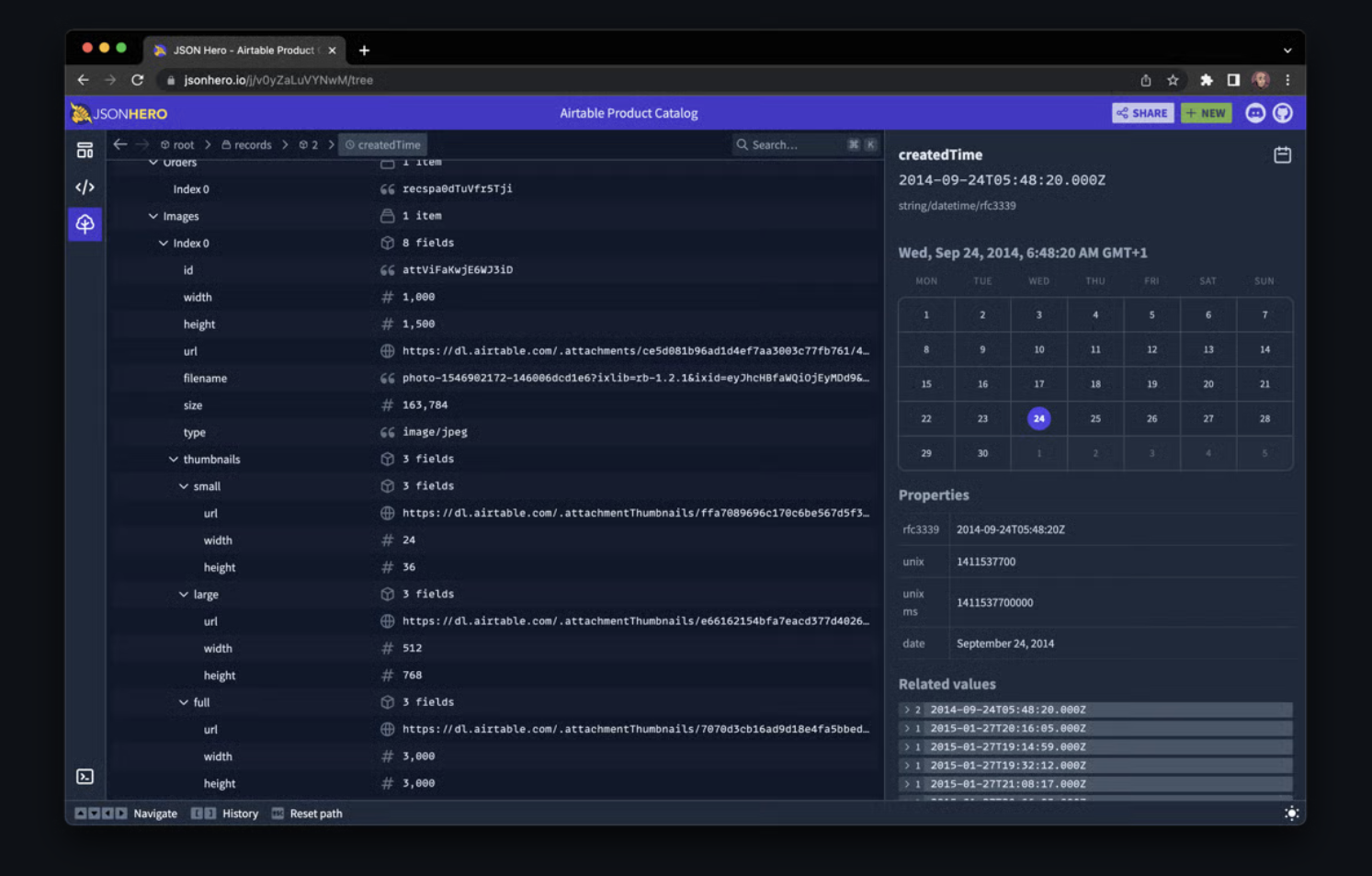Viewport: 1372px width, 876px height.
Task: Select the tree view sidebar icon
Action: tap(85, 223)
